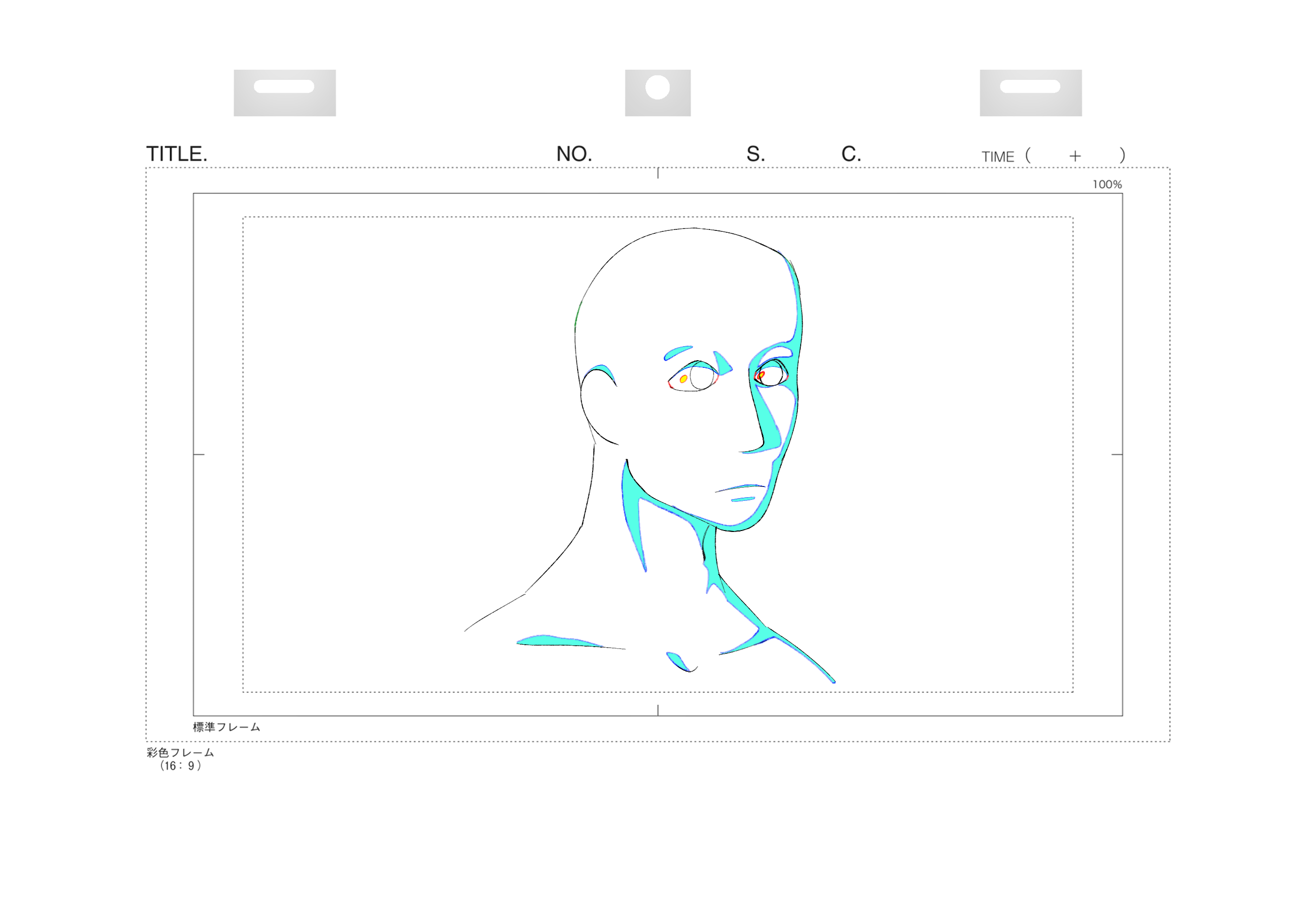Click the (16:9) aspect ratio text
Screen dimensions: 1316x910
pos(180,766)
